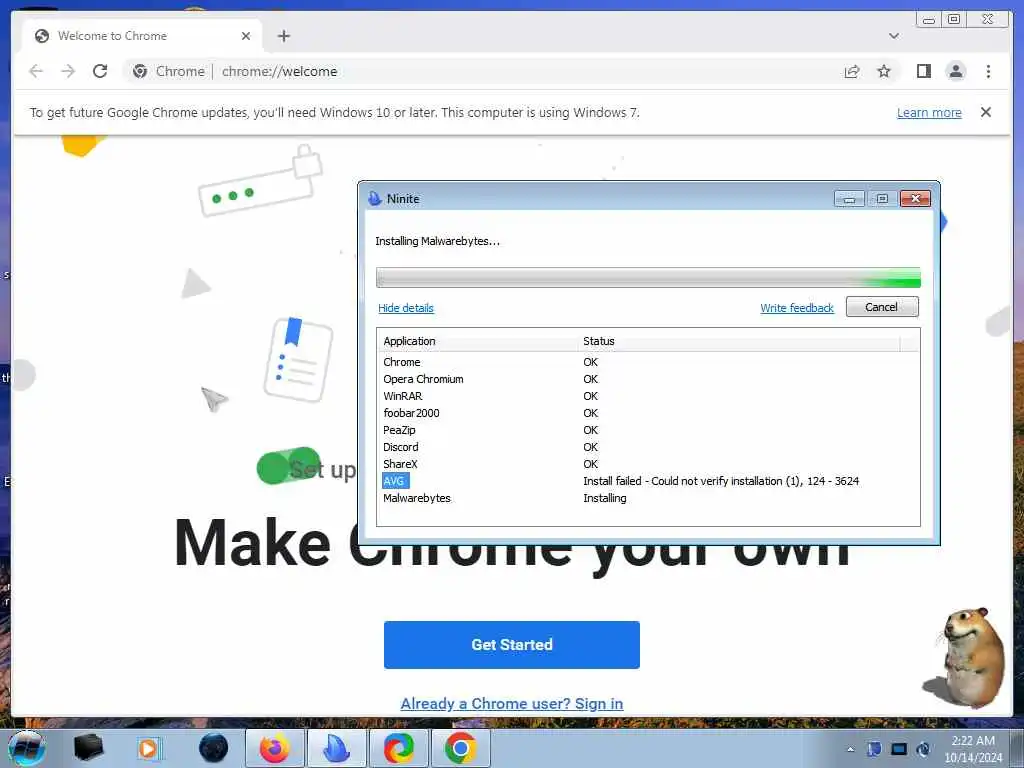Click the Application column header

478,341
